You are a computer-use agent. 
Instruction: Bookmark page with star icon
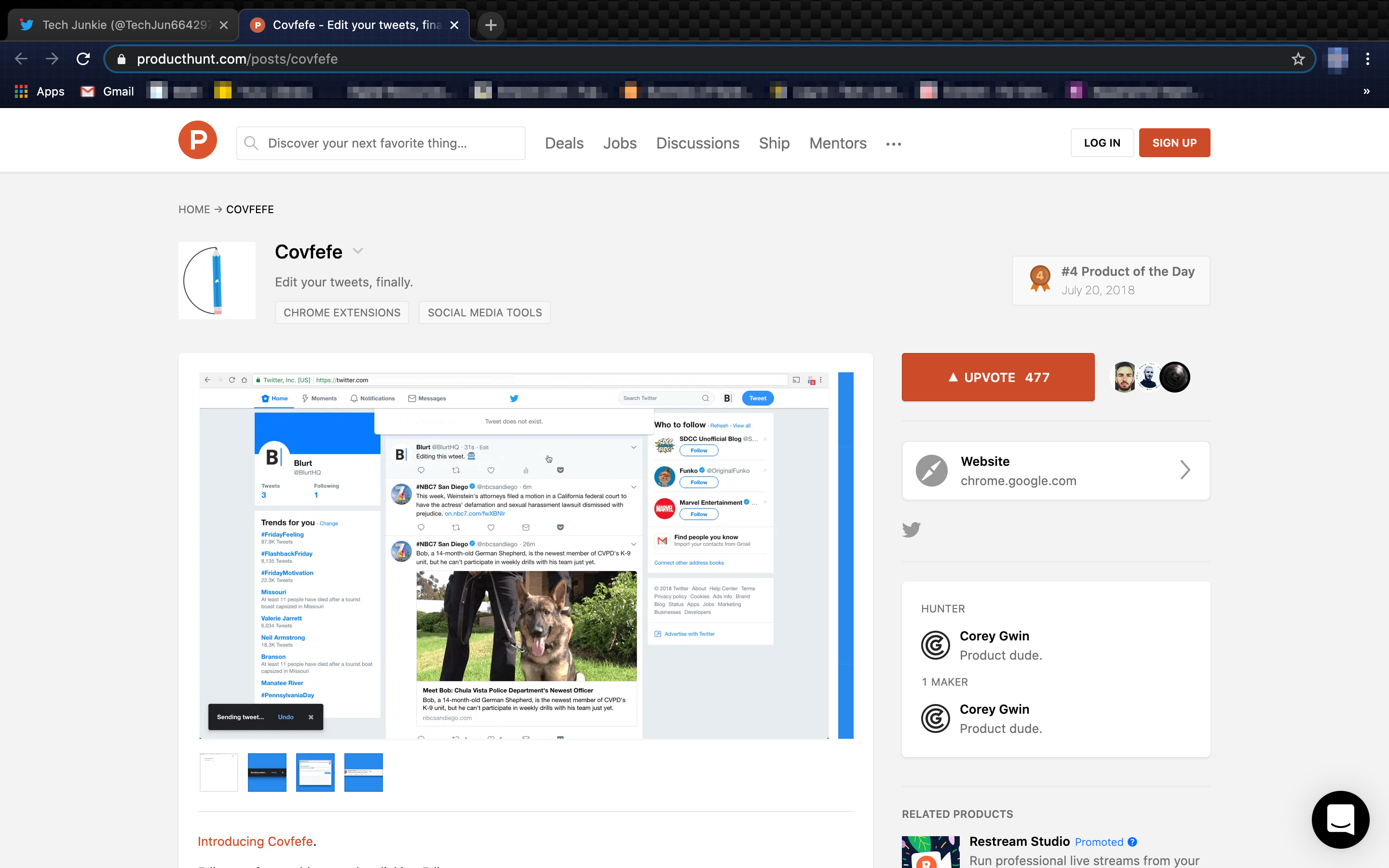(x=1298, y=59)
